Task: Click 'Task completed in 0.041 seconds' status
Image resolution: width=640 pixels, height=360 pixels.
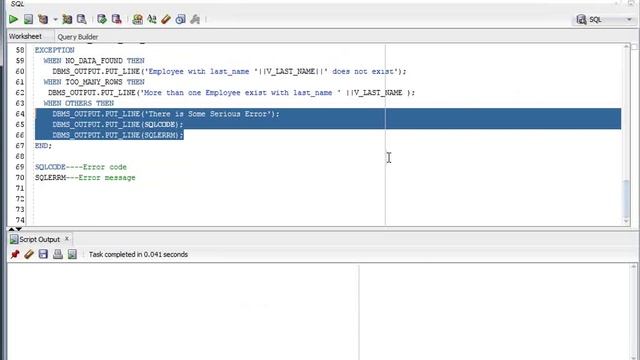Action: [138, 254]
